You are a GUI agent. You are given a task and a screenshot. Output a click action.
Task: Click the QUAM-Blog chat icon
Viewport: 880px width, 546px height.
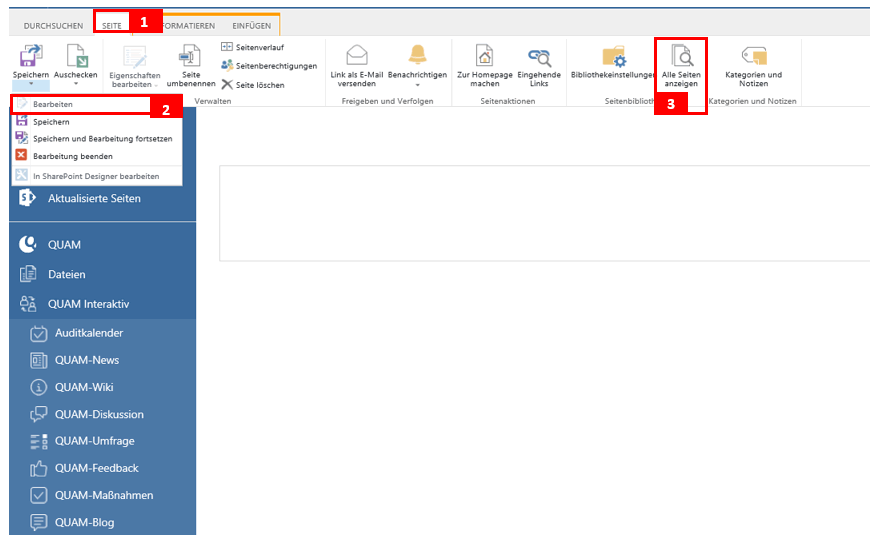pos(39,522)
